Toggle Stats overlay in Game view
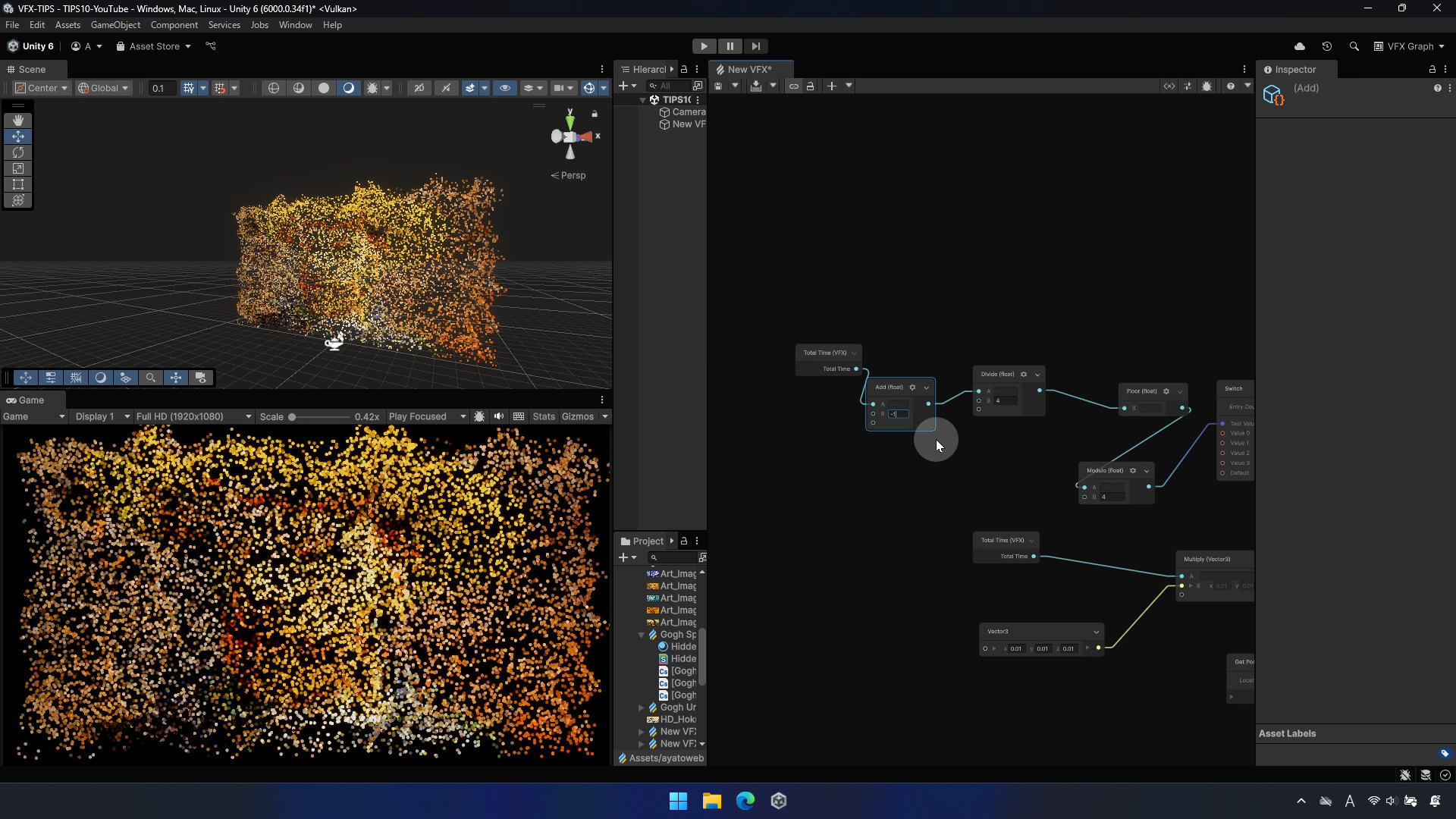Image resolution: width=1456 pixels, height=819 pixels. [x=543, y=416]
